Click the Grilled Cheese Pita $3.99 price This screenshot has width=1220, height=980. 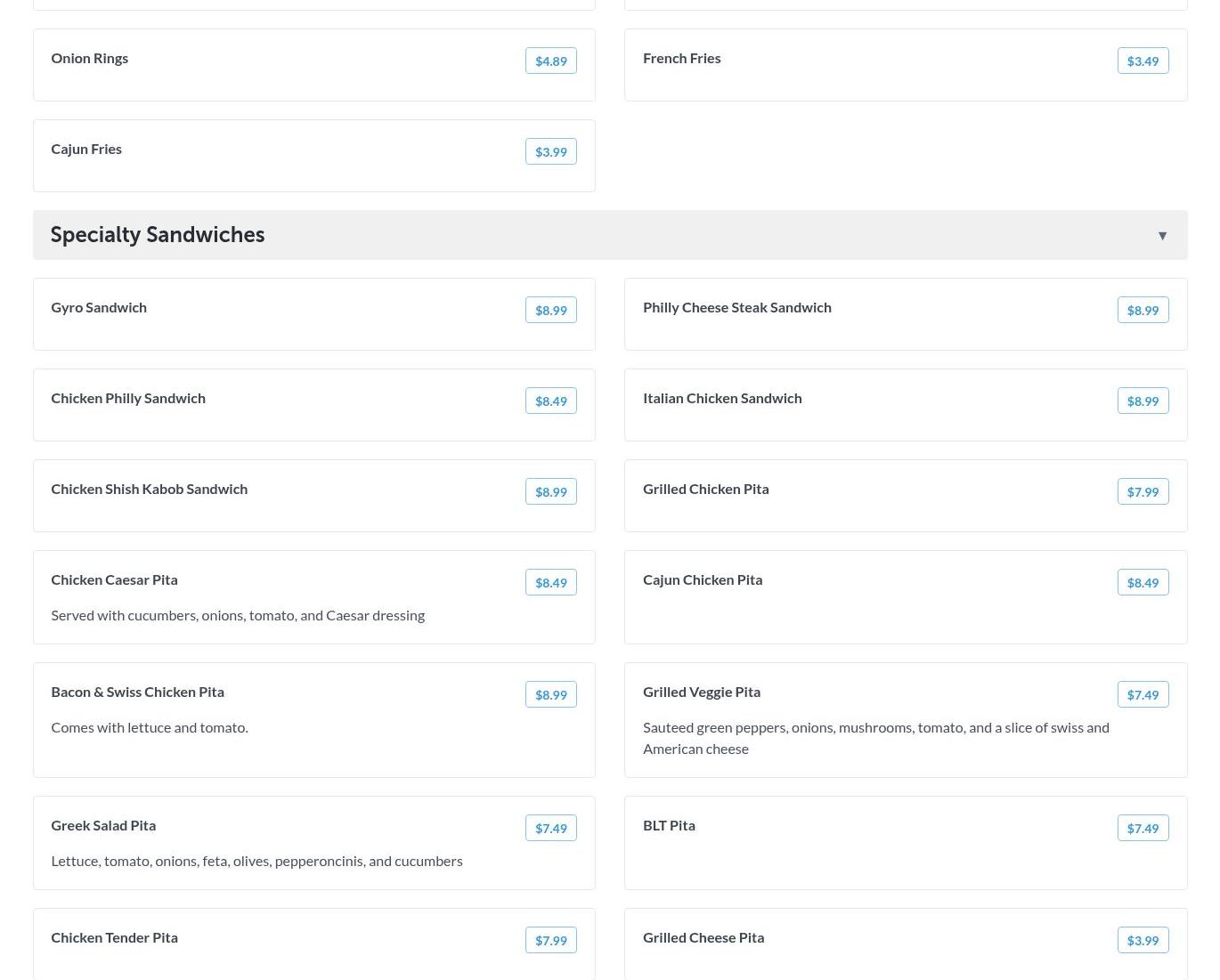point(1143,941)
